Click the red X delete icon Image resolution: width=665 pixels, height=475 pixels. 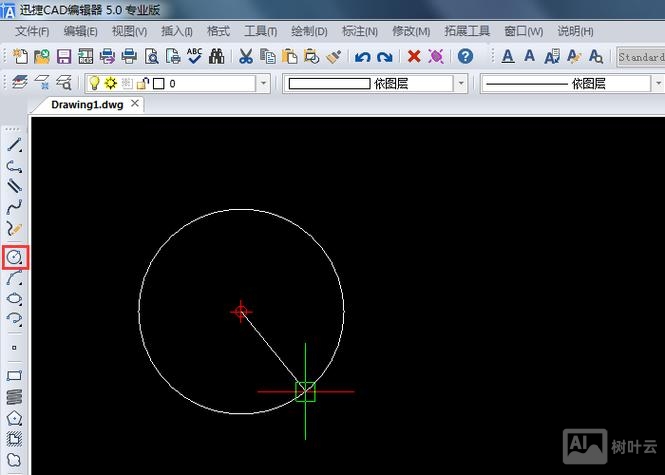(x=414, y=57)
